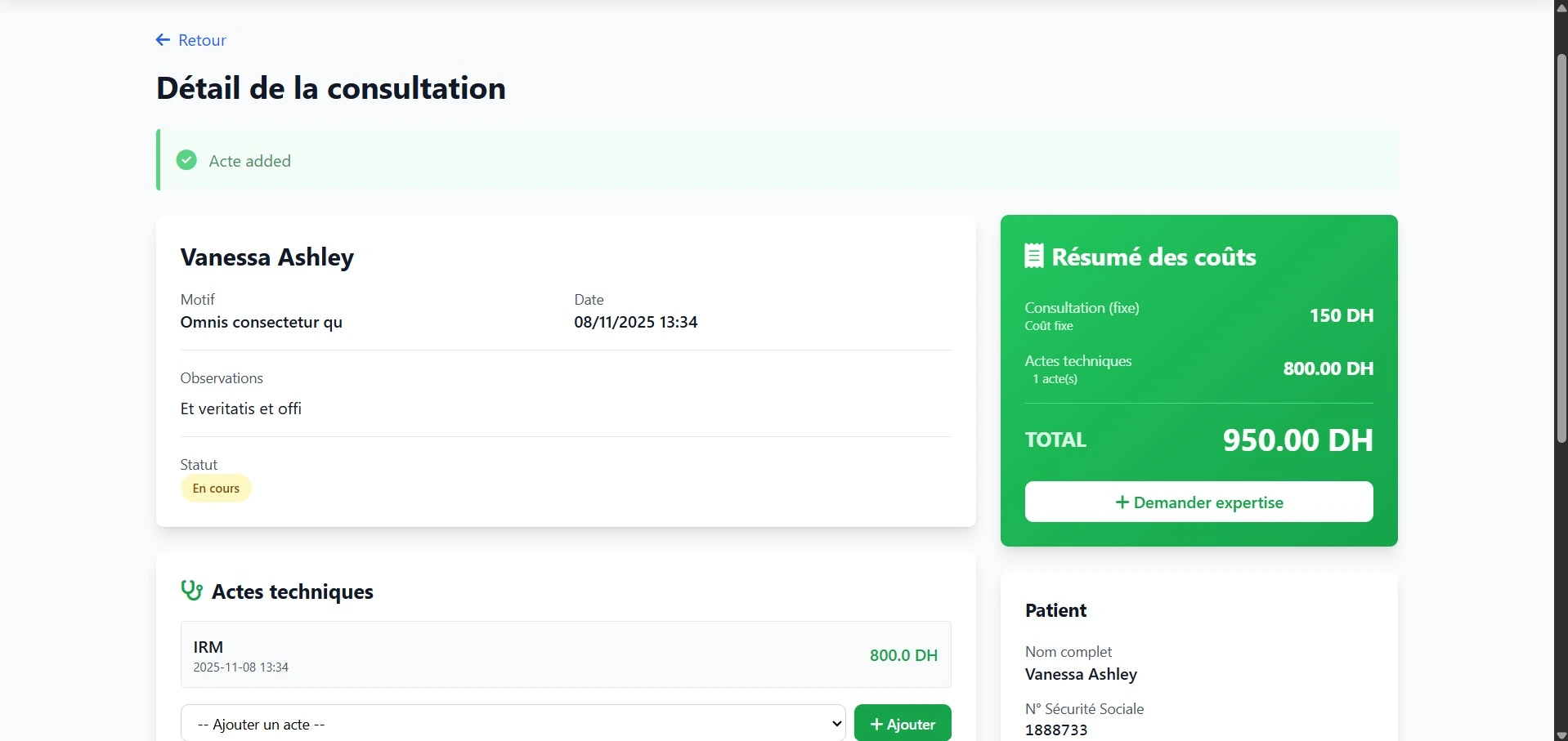The width and height of the screenshot is (1568, 741).
Task: Click the 'Consultation (fixe)' label
Action: point(1082,308)
